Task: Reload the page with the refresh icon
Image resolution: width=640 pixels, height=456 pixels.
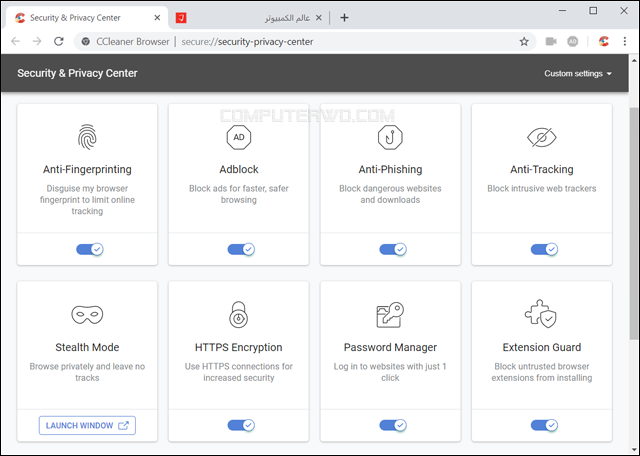Action: pyautogui.click(x=59, y=41)
